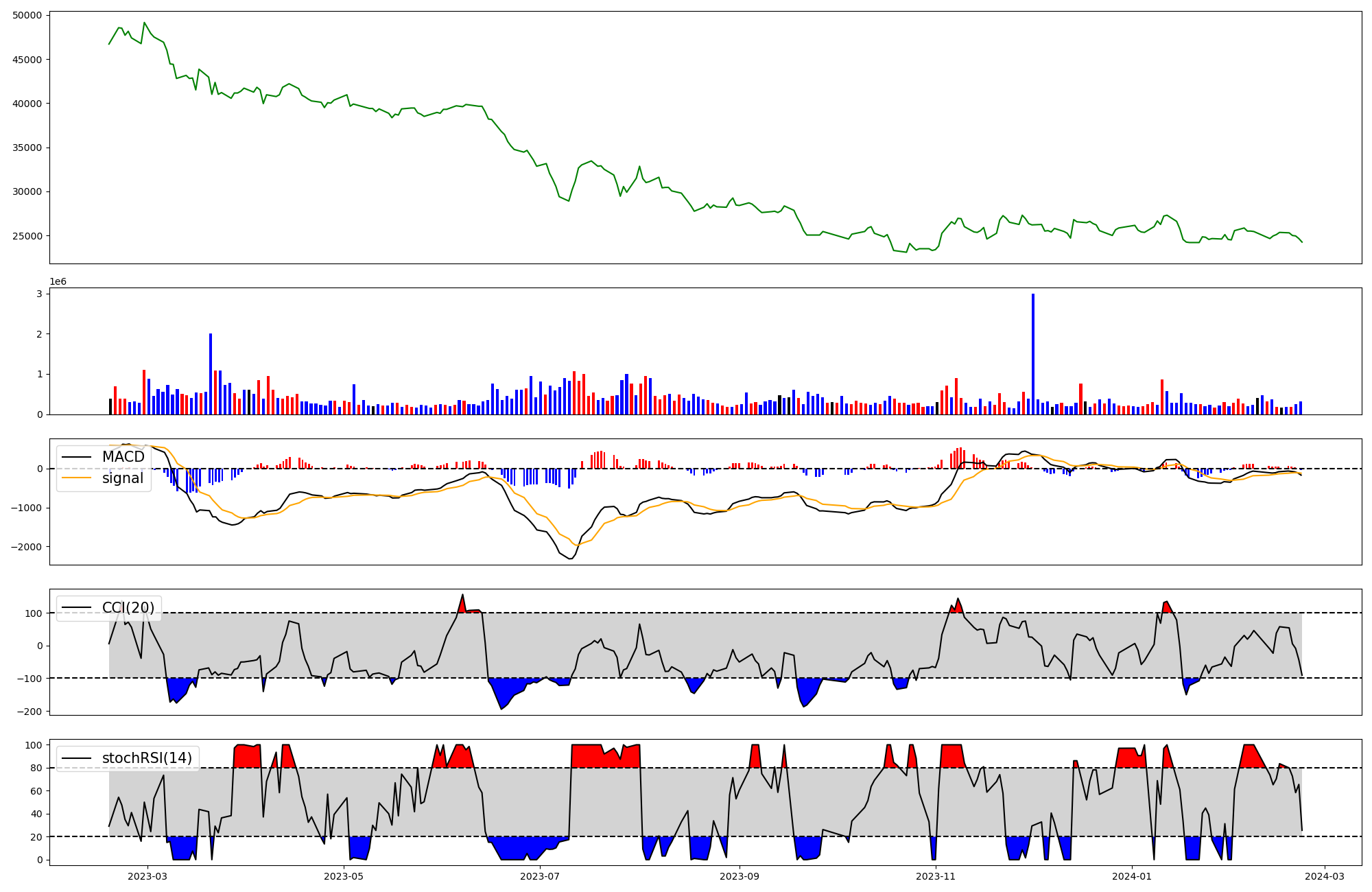Click the 50000 price axis tick label
The width and height of the screenshot is (1372, 892).
27,15
